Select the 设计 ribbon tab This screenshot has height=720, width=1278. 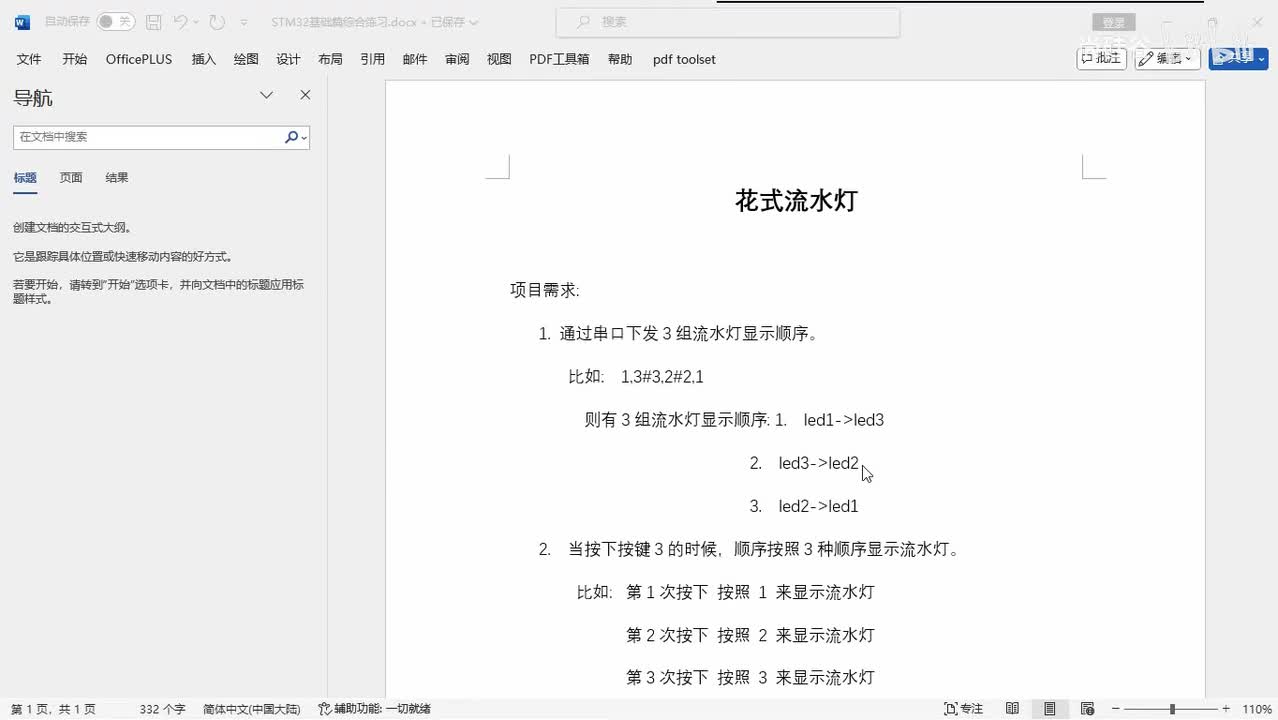[x=288, y=59]
